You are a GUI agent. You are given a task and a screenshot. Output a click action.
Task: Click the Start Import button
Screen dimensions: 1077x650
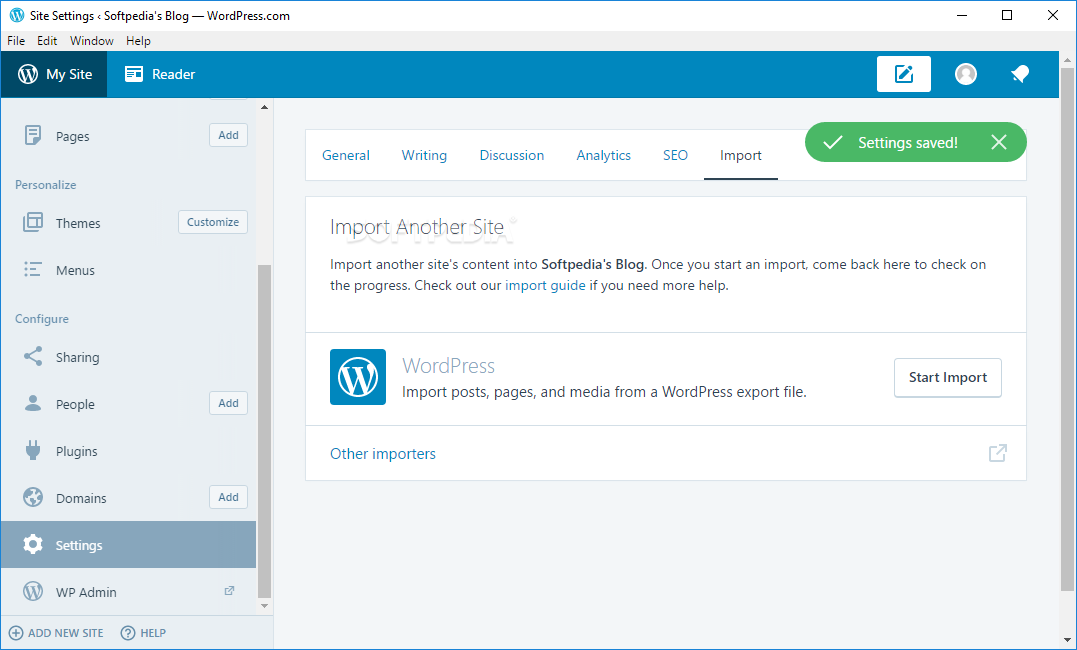click(947, 377)
